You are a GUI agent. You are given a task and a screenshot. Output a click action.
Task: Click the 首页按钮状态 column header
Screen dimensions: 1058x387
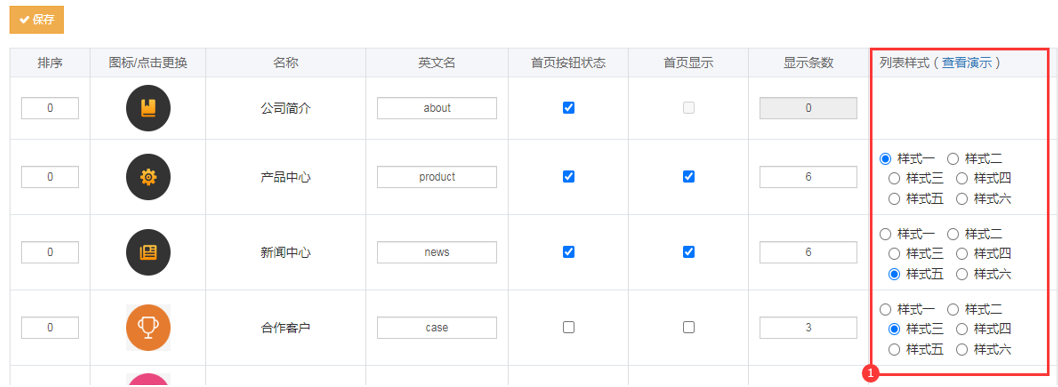(x=568, y=63)
